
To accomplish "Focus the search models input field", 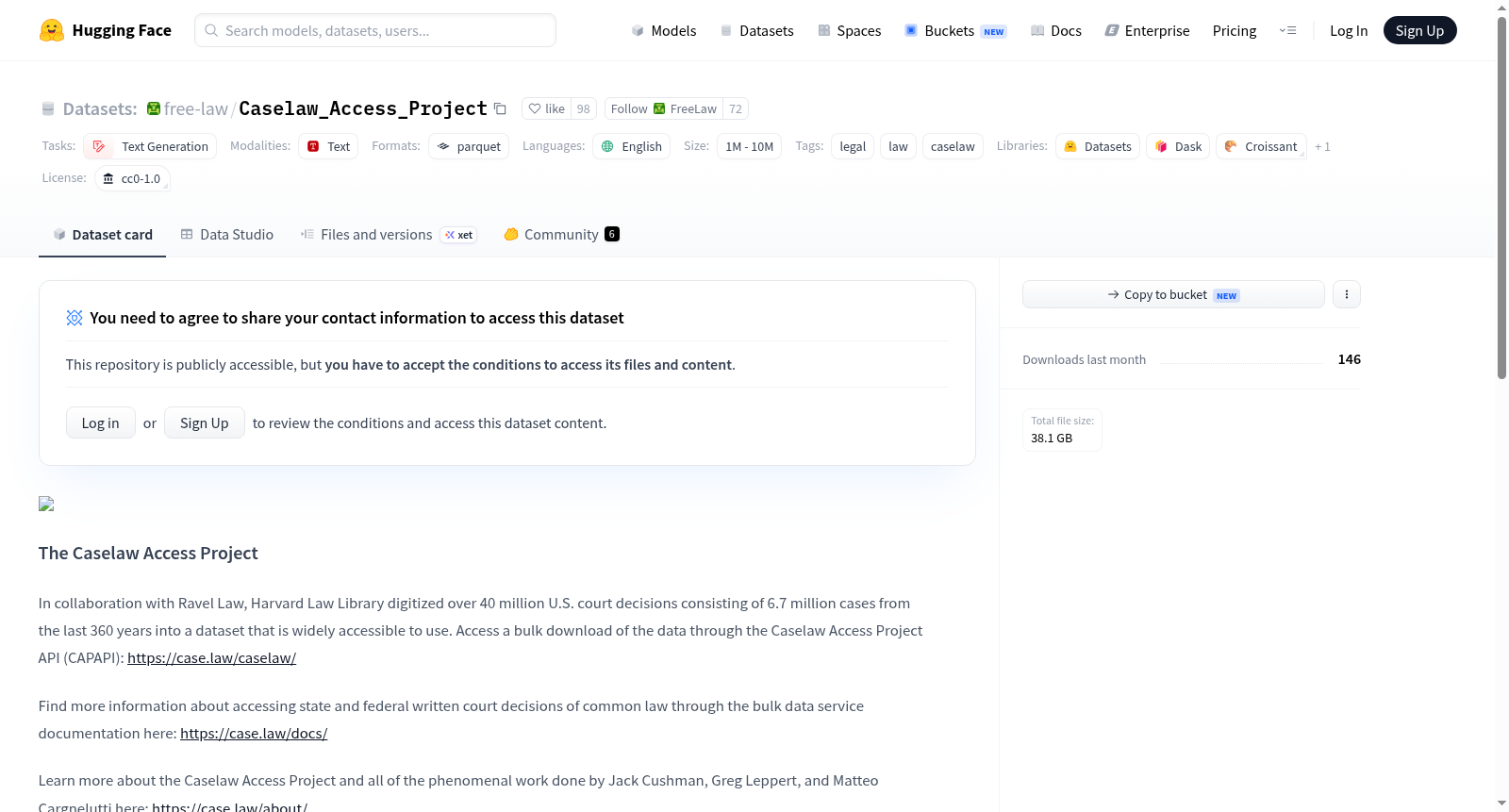I will coord(375,30).
